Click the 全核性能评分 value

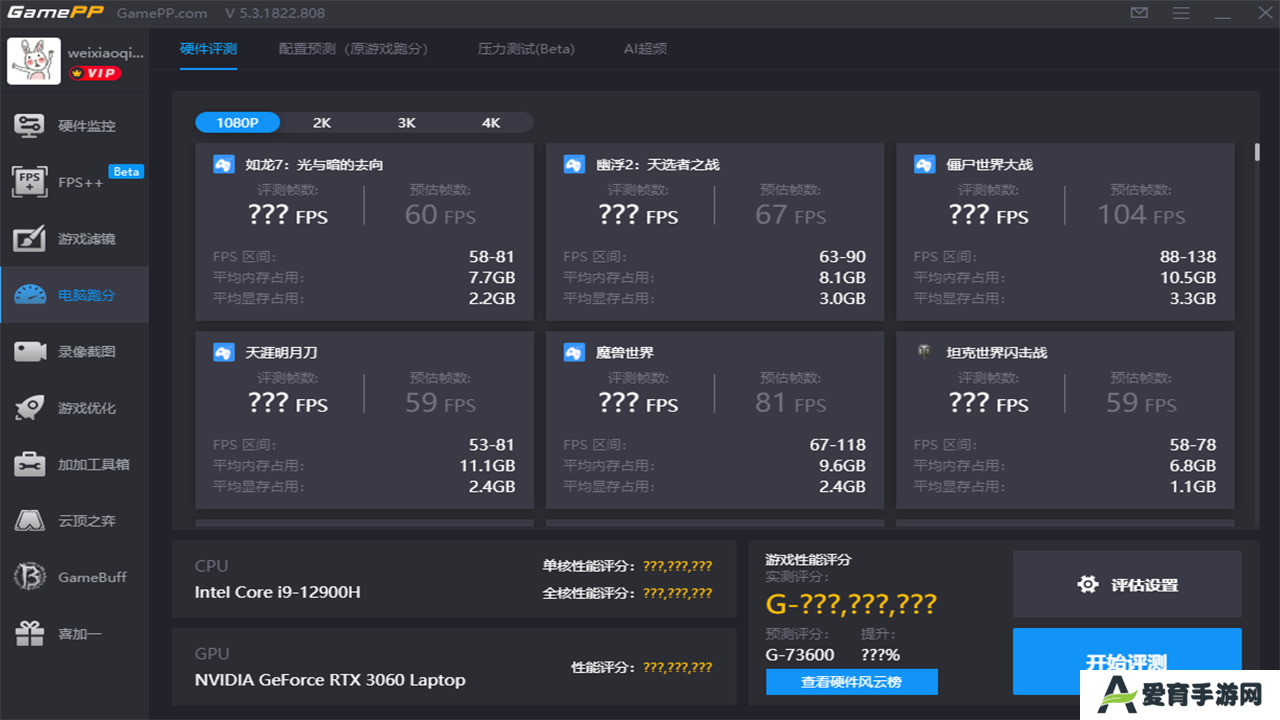pyautogui.click(x=678, y=592)
